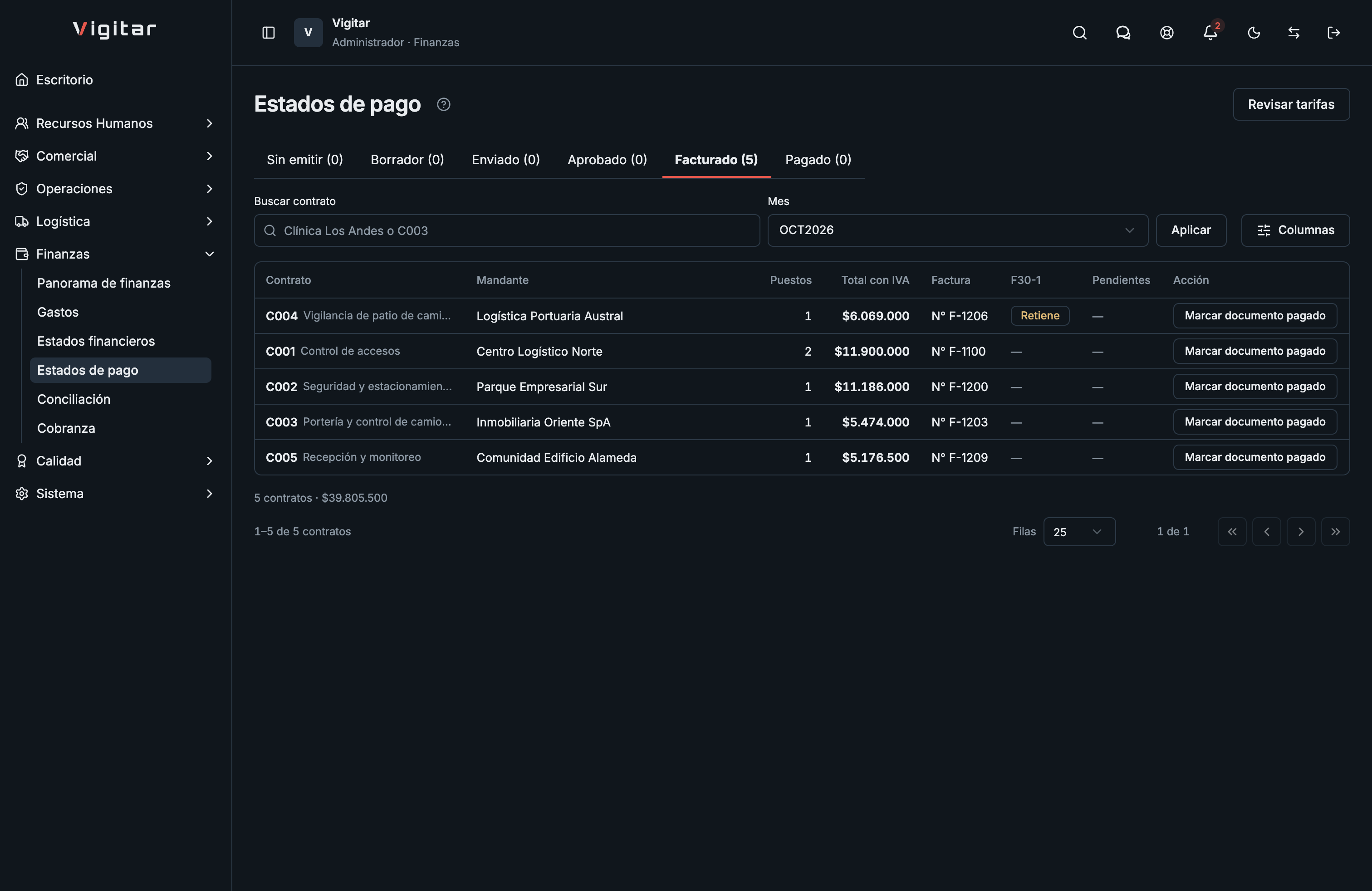
Task: Open the search magnifier in the header
Action: tap(1079, 33)
